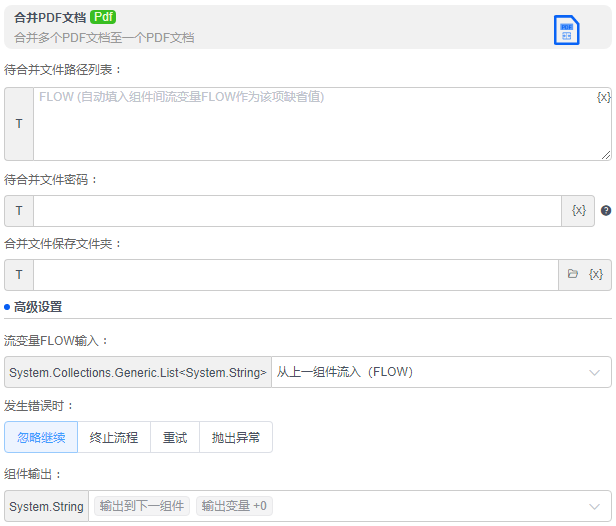This screenshot has height=526, width=616.
Task: Browse for a save folder with the folder icon
Action: 573,274
